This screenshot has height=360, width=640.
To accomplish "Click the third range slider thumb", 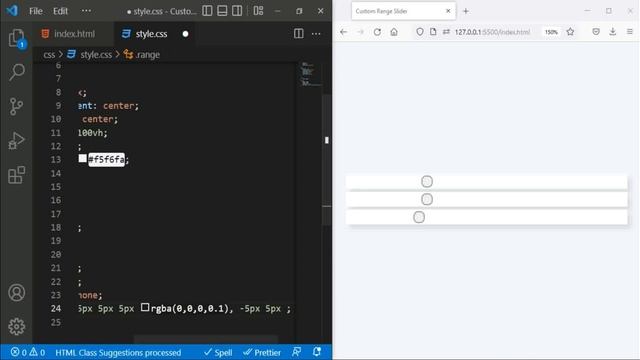I will coord(419,217).
